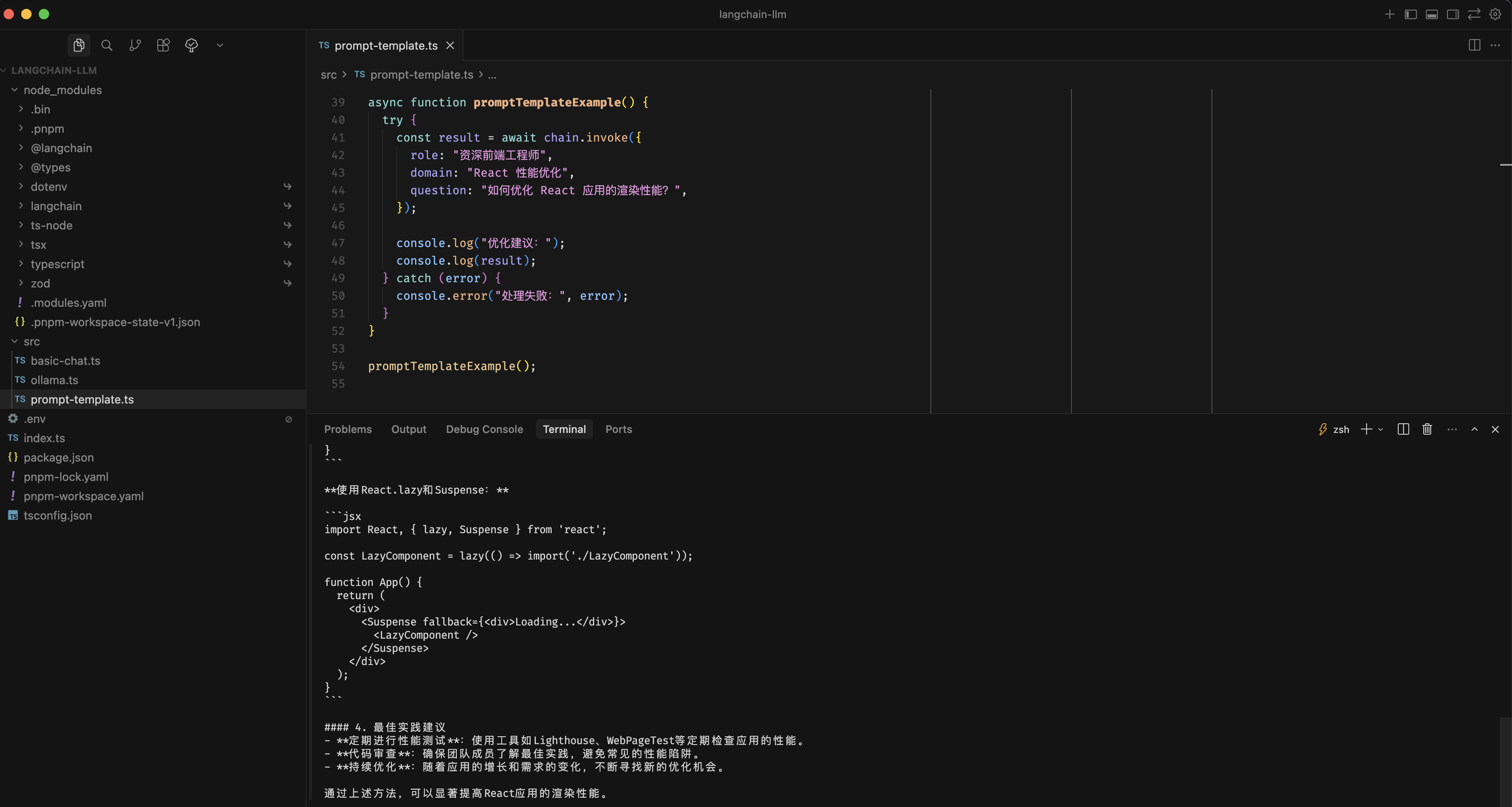Open the settings gear in title bar

point(1495,14)
